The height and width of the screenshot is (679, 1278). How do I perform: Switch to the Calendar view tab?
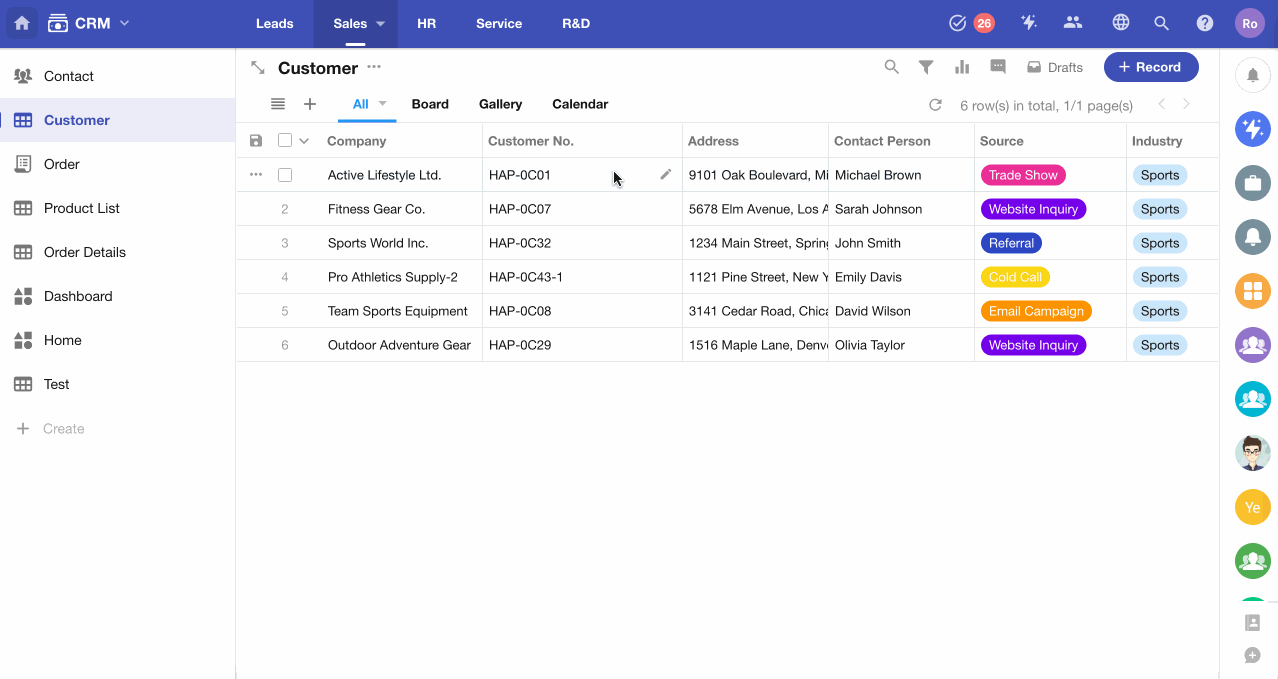(x=580, y=104)
